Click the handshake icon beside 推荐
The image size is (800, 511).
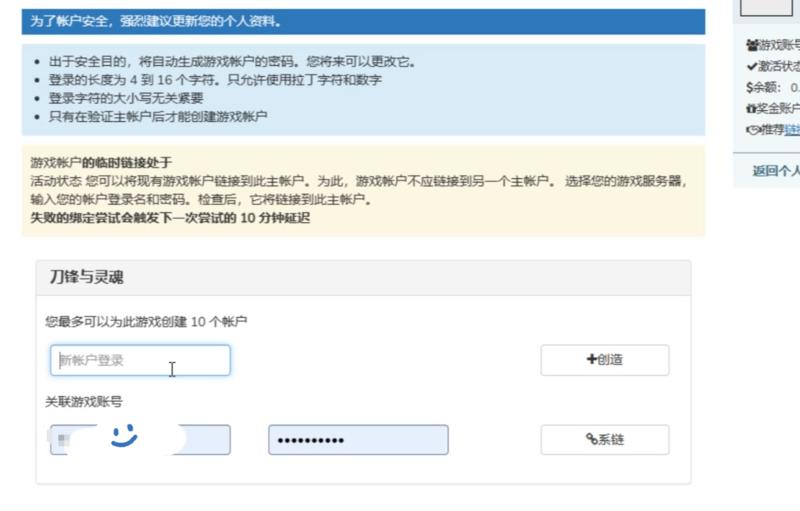(x=753, y=130)
